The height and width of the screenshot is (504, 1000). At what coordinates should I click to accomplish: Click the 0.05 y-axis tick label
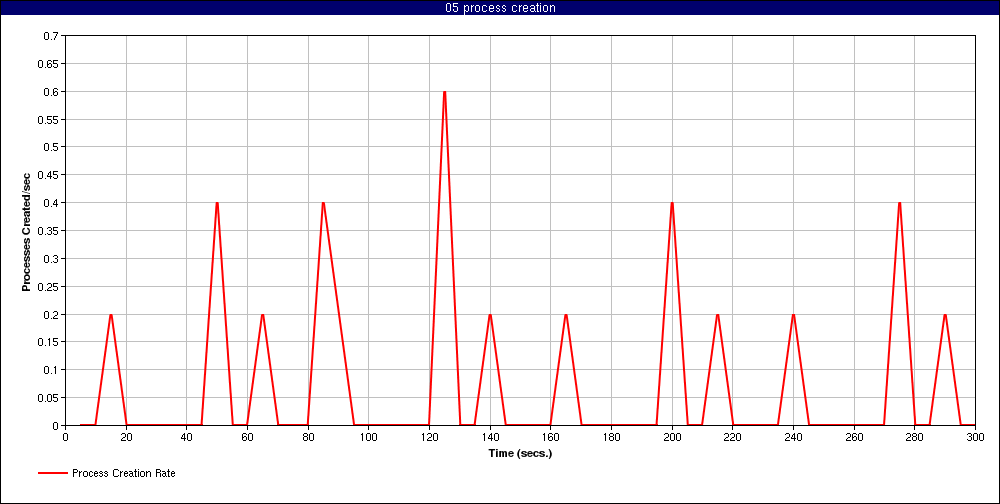pyautogui.click(x=48, y=397)
